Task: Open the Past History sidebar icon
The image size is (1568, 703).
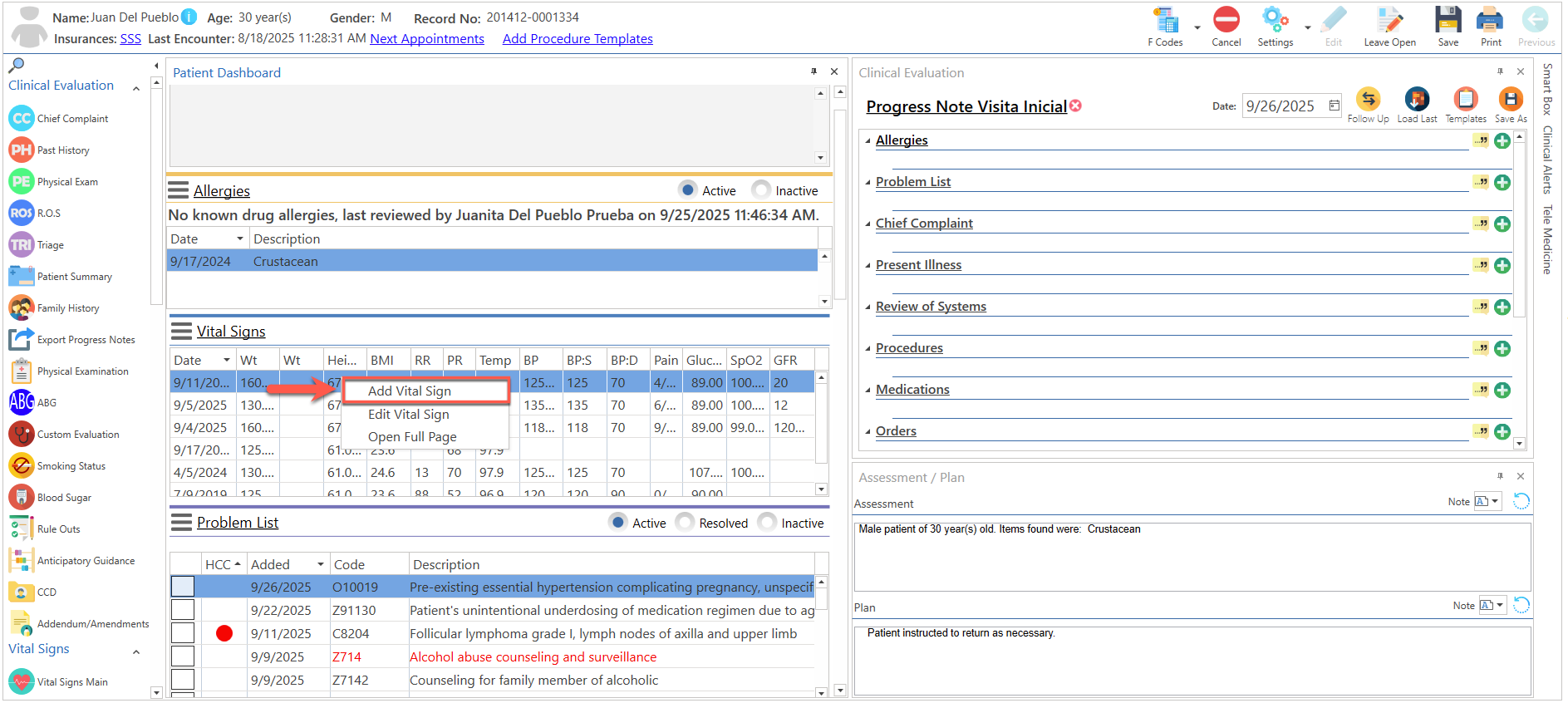Action: tap(22, 150)
